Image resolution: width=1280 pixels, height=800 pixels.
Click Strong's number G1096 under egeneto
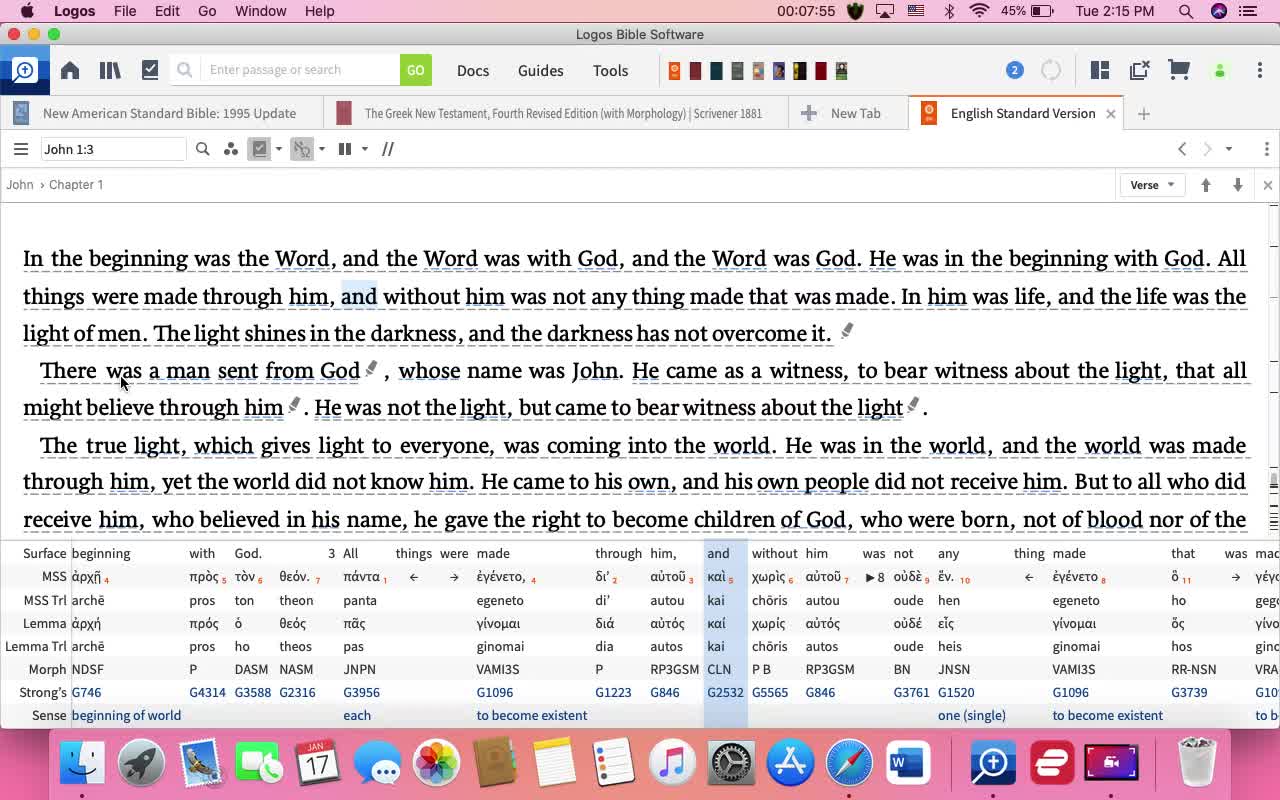(x=495, y=692)
